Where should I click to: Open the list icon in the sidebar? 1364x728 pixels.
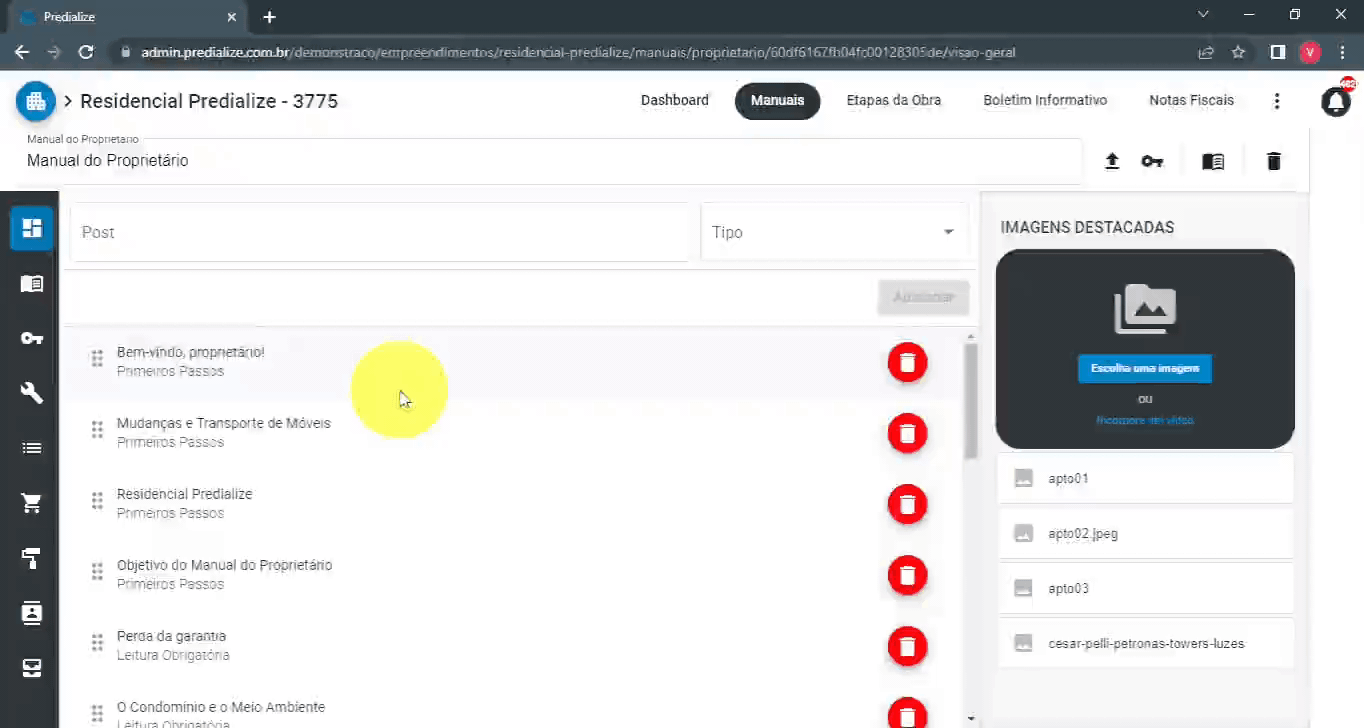[x=31, y=448]
